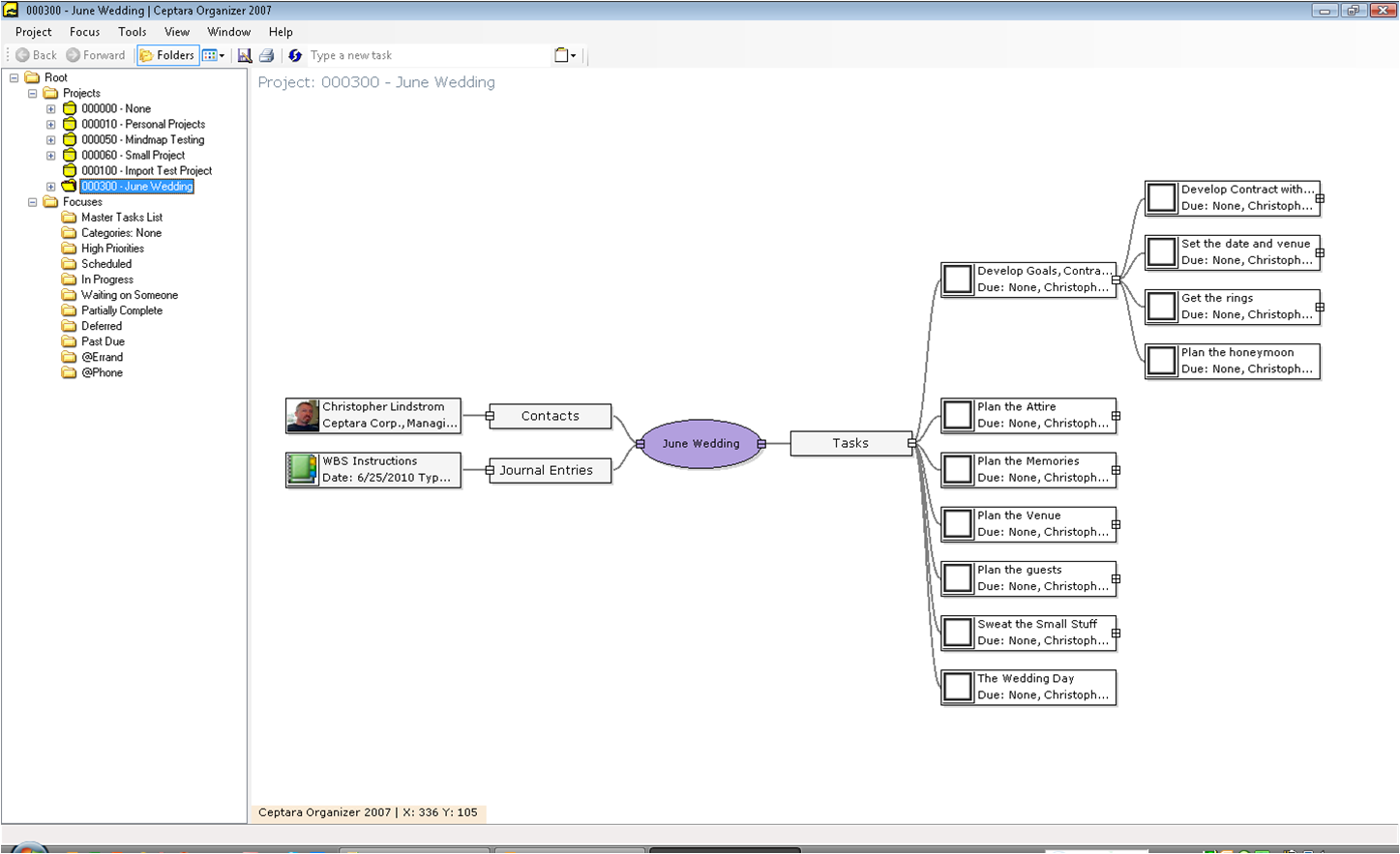This screenshot has width=1400, height=854.
Task: Click the In Progress folder icon
Action: point(69,280)
